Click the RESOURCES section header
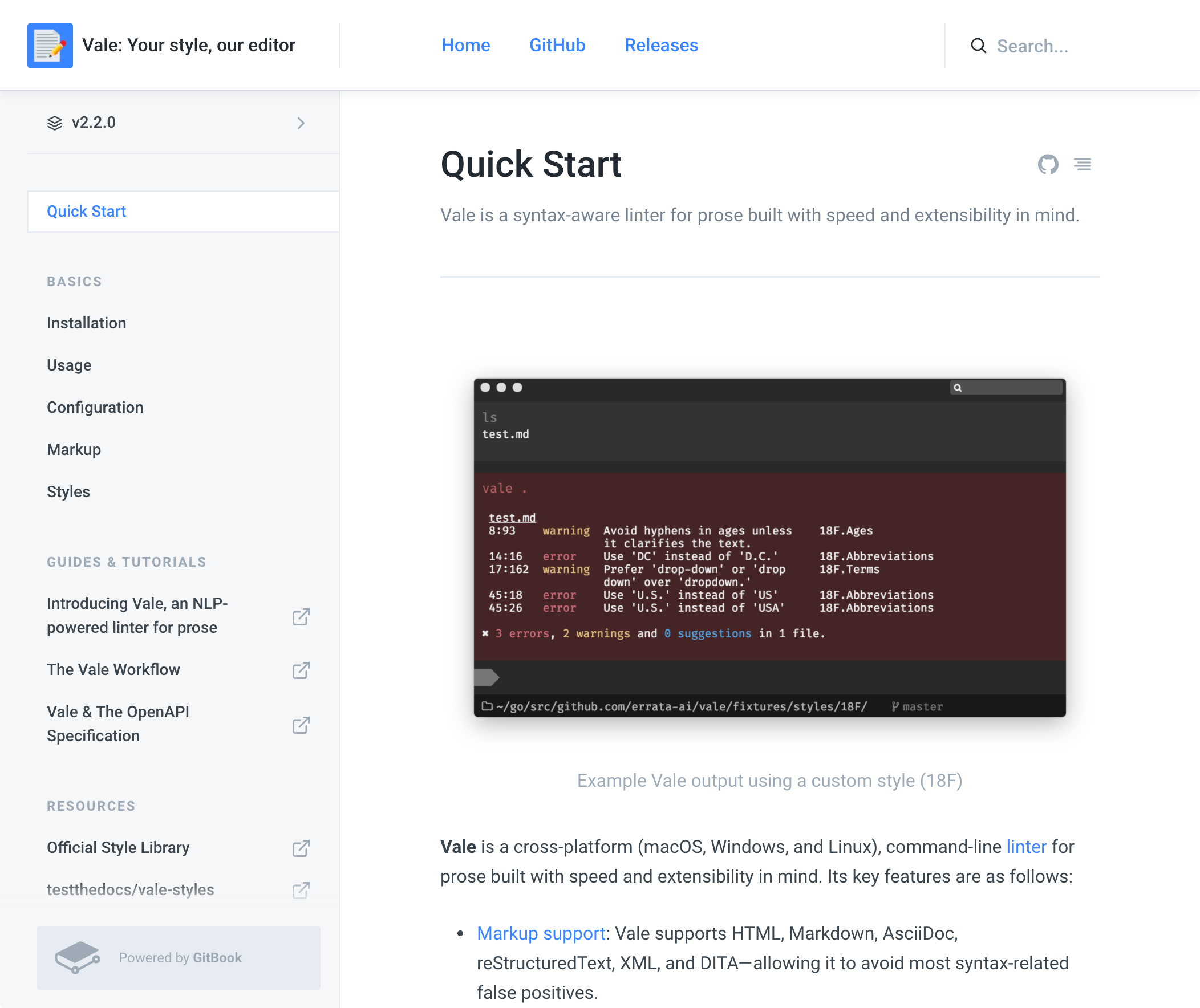This screenshot has width=1200, height=1008. pyautogui.click(x=91, y=806)
